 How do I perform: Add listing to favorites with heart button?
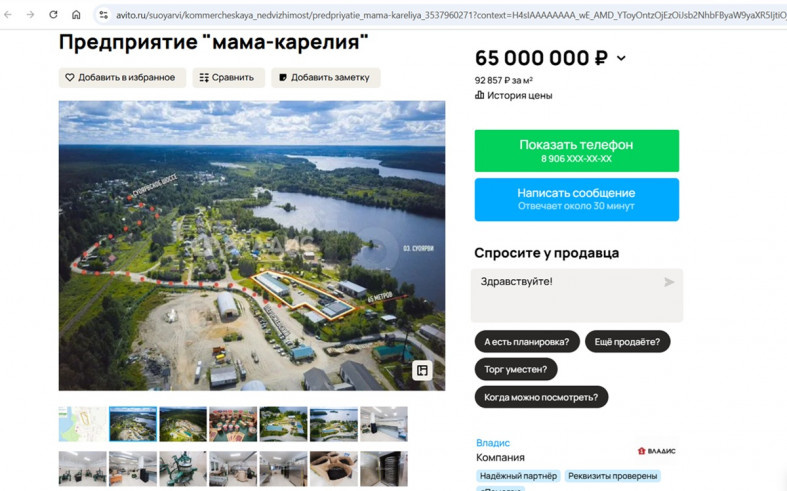point(122,77)
